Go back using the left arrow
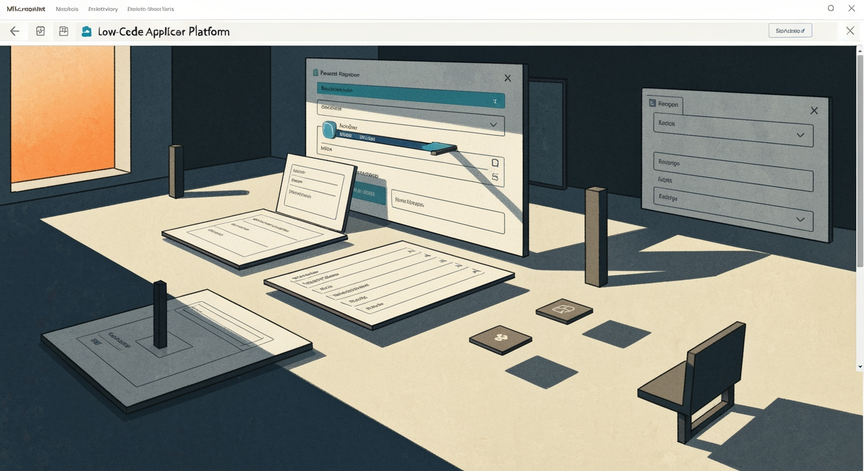864x471 pixels. 14,31
